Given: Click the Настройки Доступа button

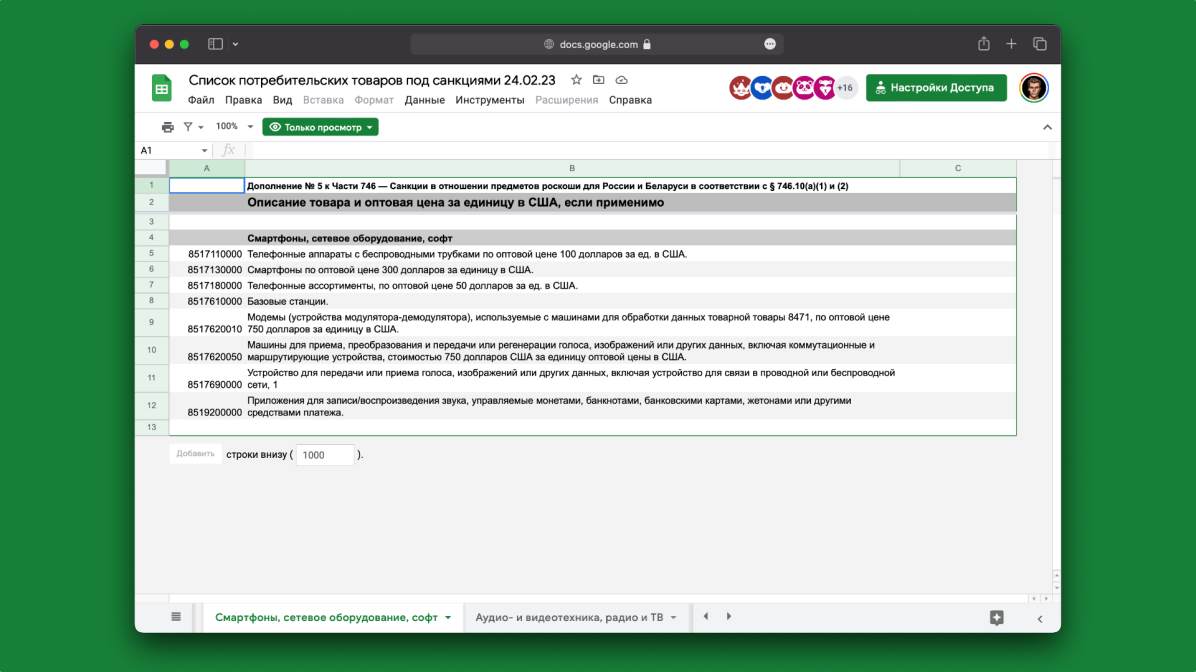Looking at the screenshot, I should coord(936,88).
